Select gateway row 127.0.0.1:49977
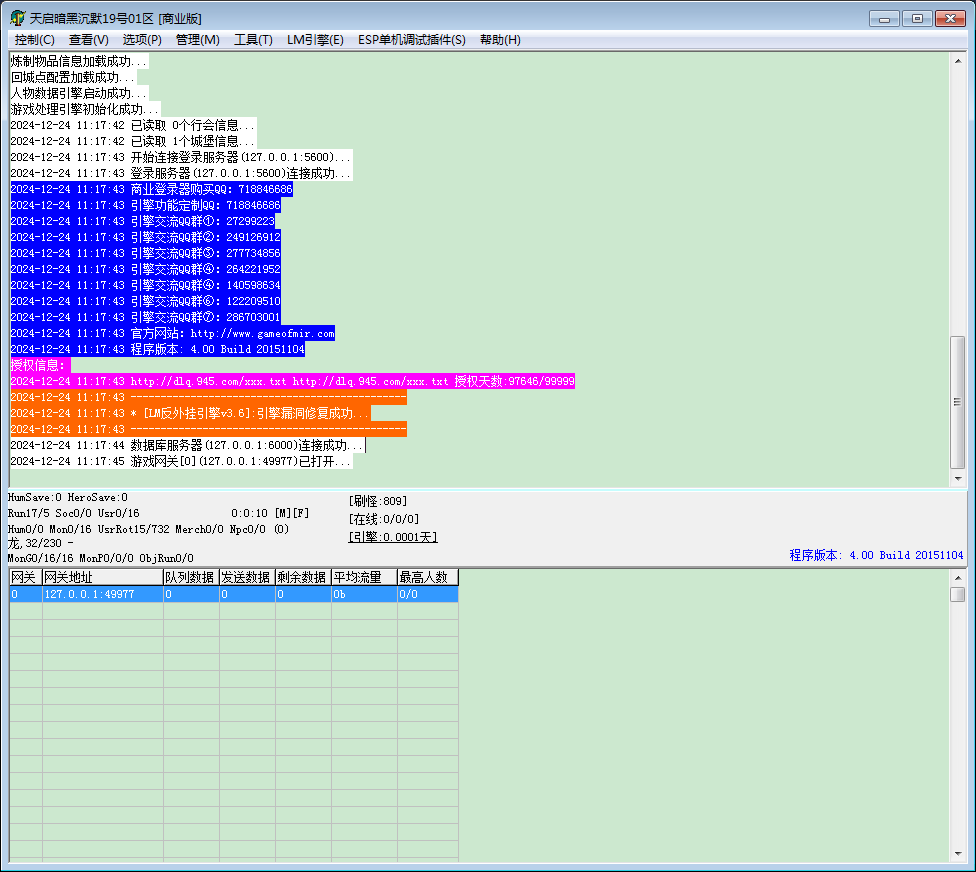Image resolution: width=976 pixels, height=872 pixels. (x=234, y=594)
